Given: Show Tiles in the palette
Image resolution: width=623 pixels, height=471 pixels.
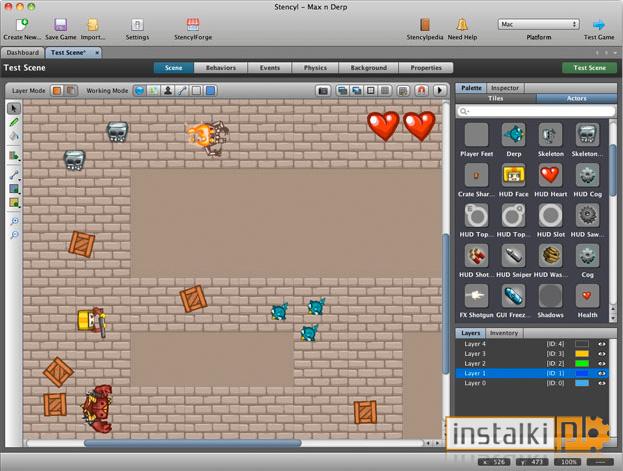Looking at the screenshot, I should click(x=495, y=98).
